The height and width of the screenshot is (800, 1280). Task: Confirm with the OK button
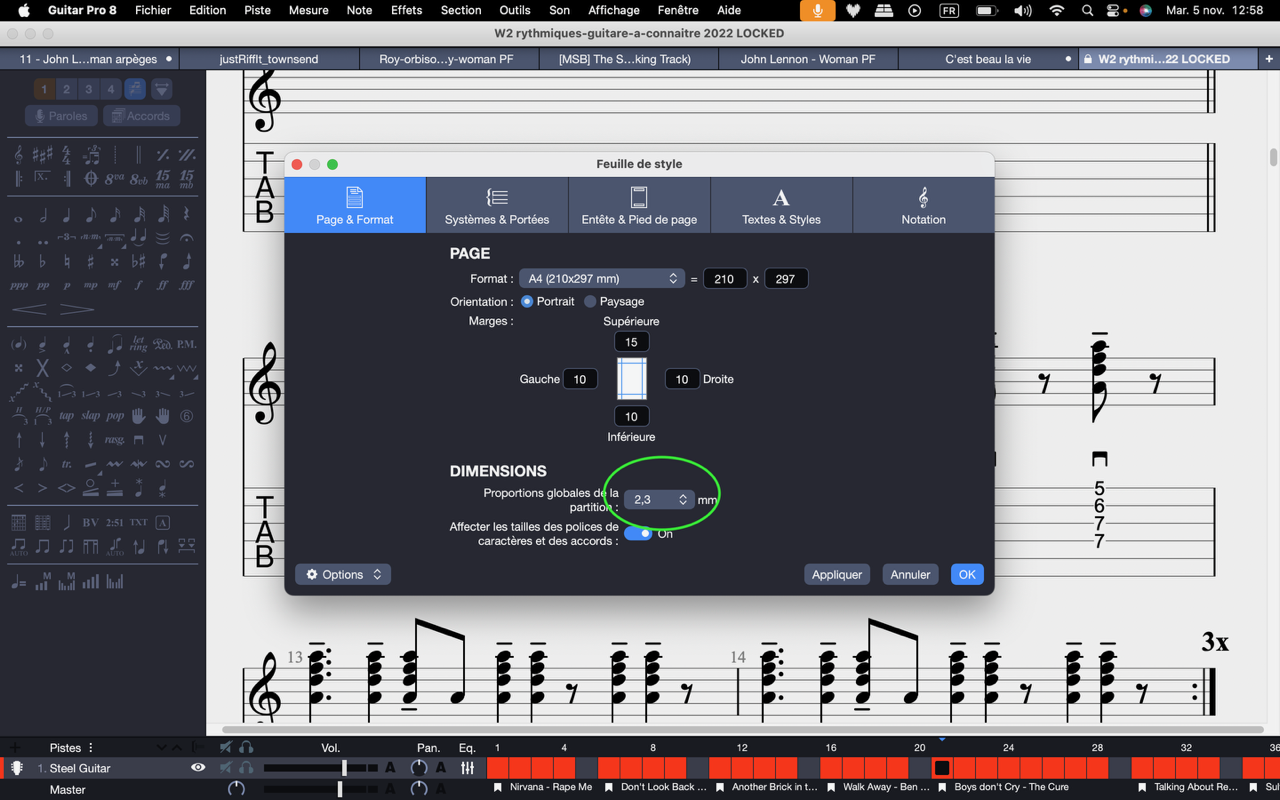(x=967, y=574)
